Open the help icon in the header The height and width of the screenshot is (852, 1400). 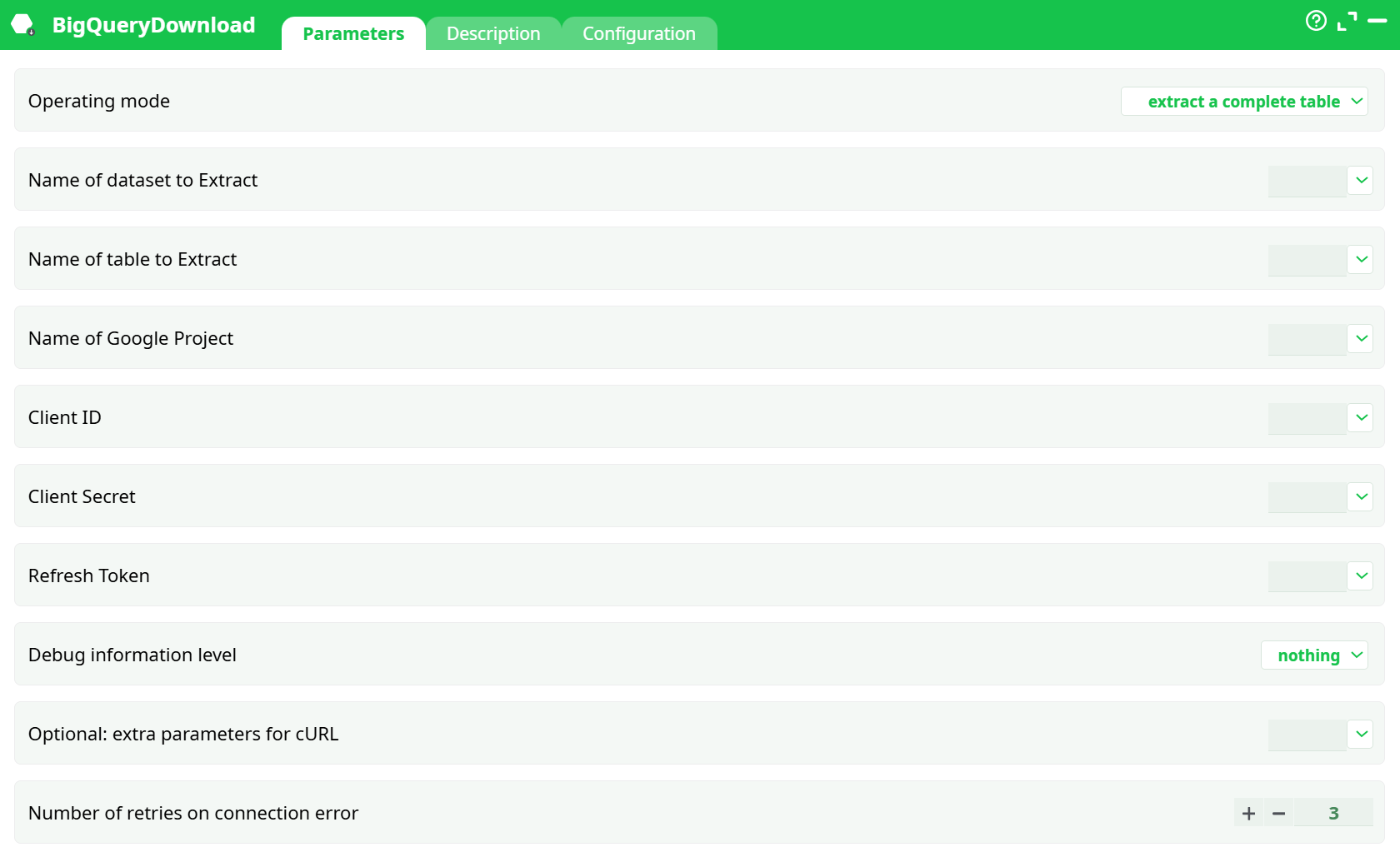click(1316, 21)
